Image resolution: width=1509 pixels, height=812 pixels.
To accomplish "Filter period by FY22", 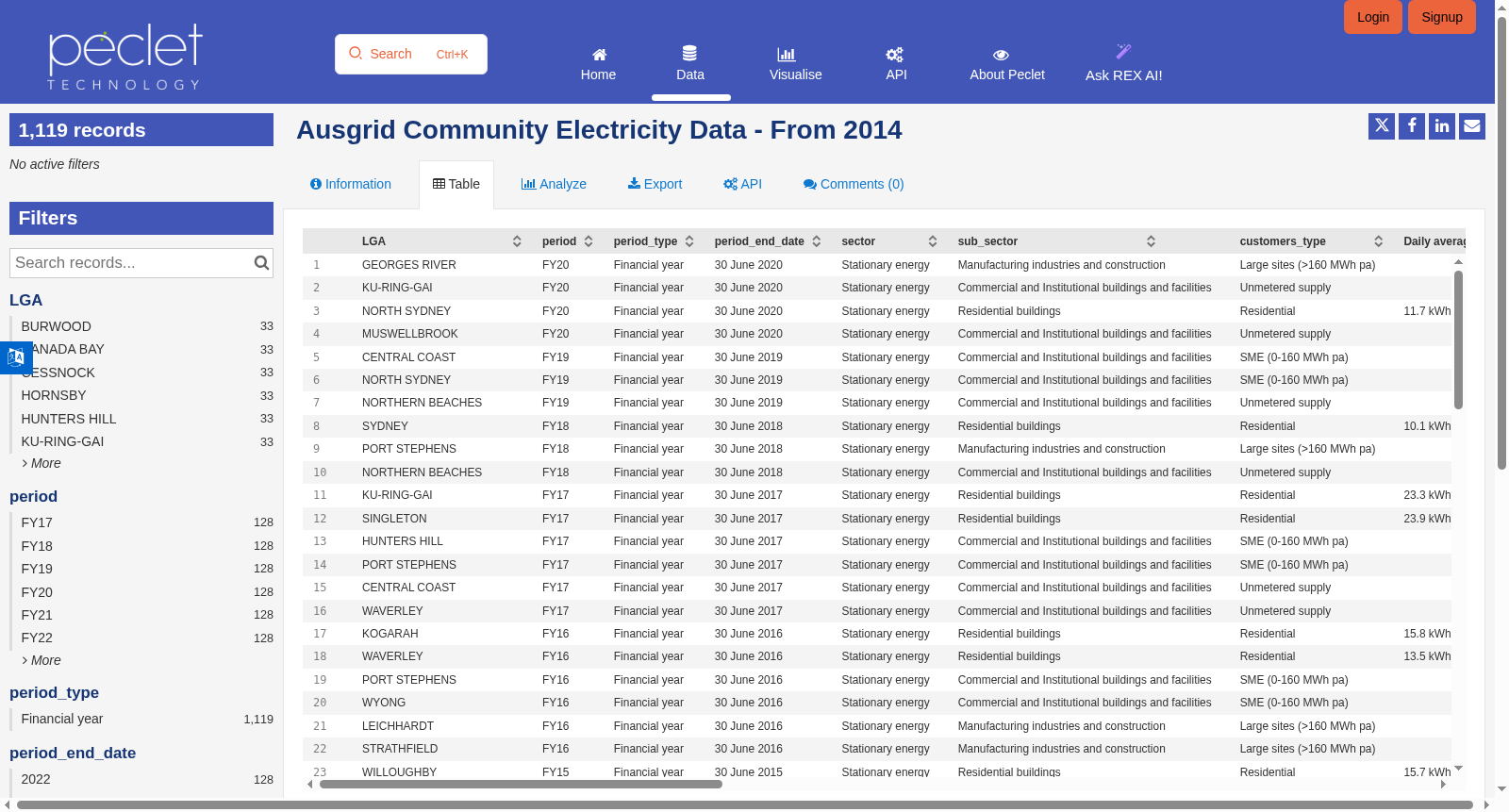I will [x=141, y=638].
